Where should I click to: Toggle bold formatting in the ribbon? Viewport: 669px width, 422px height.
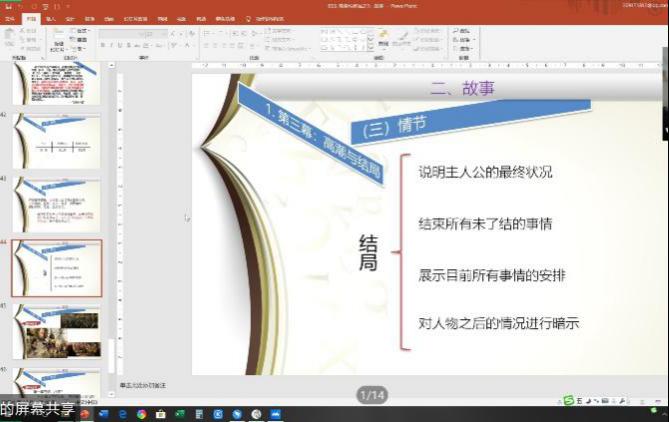pos(103,45)
